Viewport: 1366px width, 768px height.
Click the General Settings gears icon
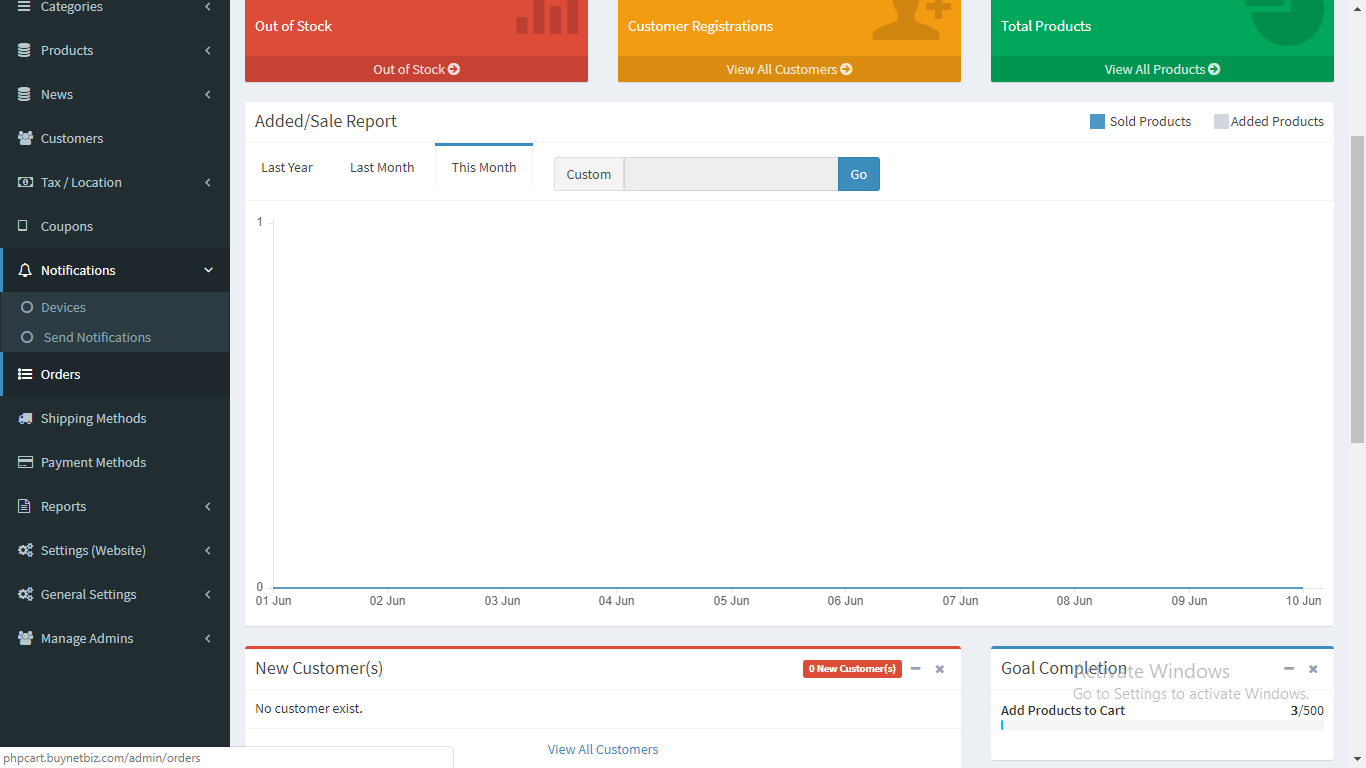click(x=25, y=594)
